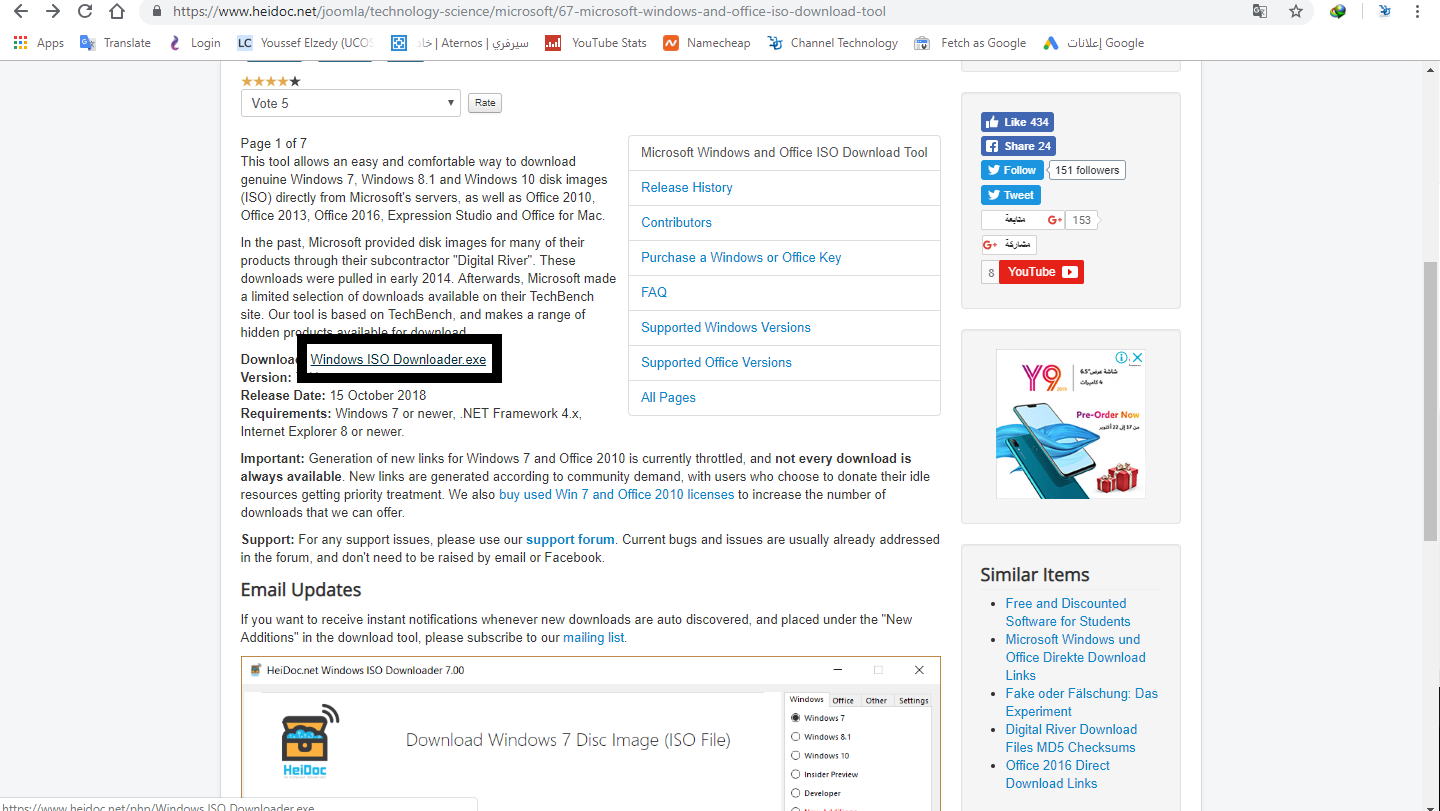Select Windows 7 radio in the tool screenshot
The height and width of the screenshot is (811, 1440).
[x=796, y=718]
